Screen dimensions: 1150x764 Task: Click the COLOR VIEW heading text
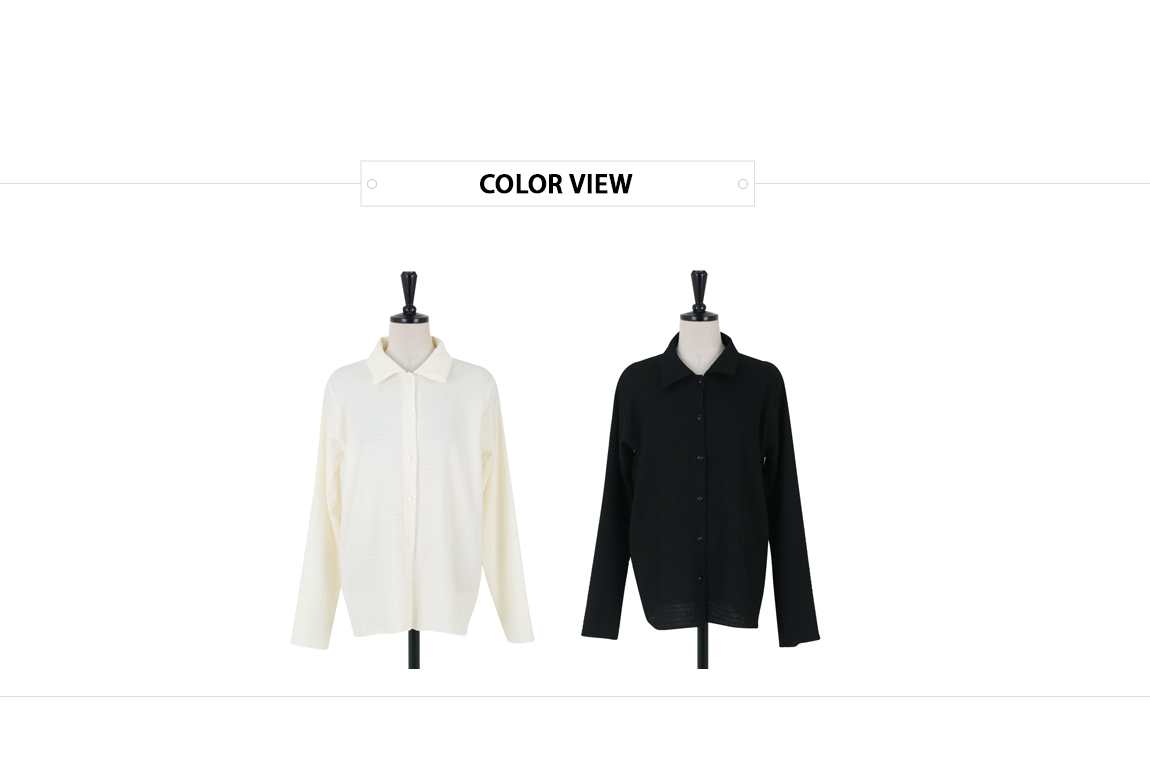click(555, 183)
